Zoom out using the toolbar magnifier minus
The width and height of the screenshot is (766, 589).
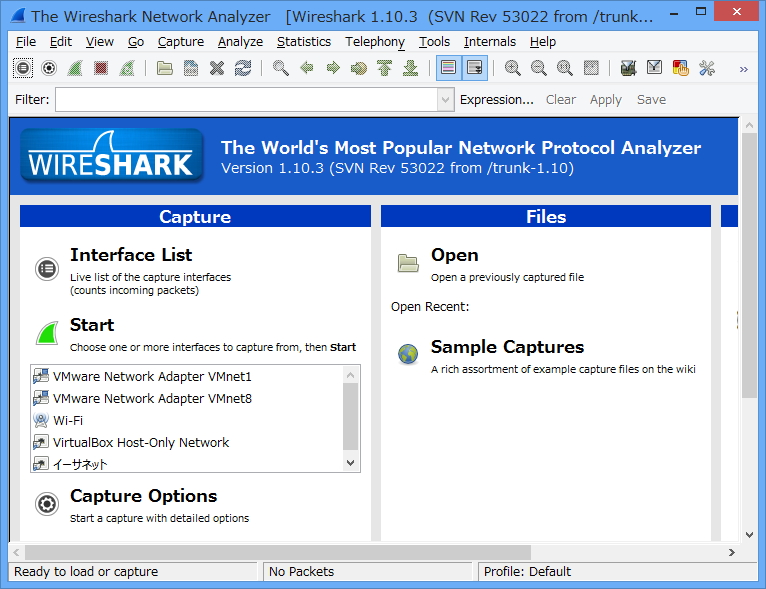538,68
